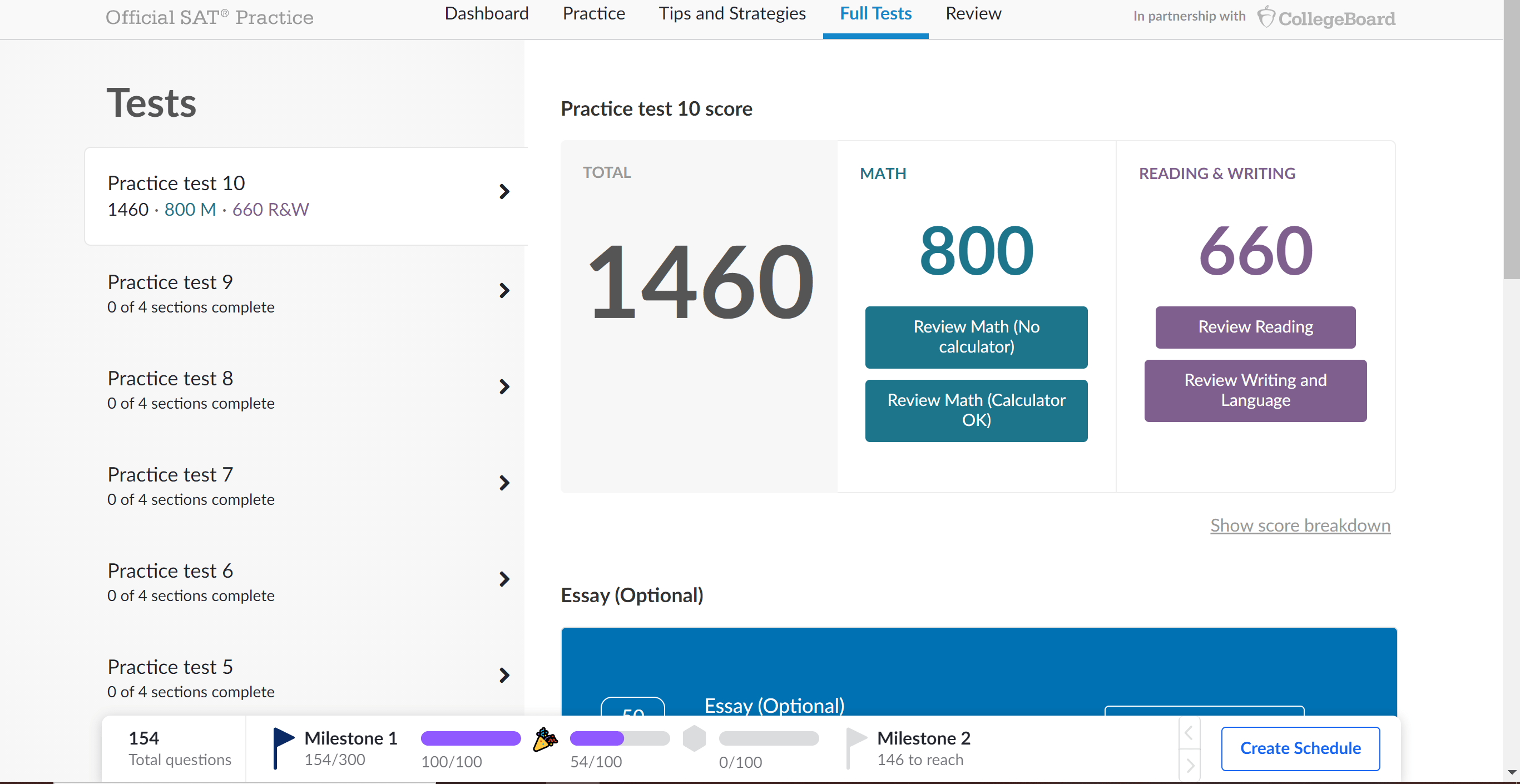Viewport: 1520px width, 784px height.
Task: Click the READING & WRITING column label
Action: (x=1217, y=173)
